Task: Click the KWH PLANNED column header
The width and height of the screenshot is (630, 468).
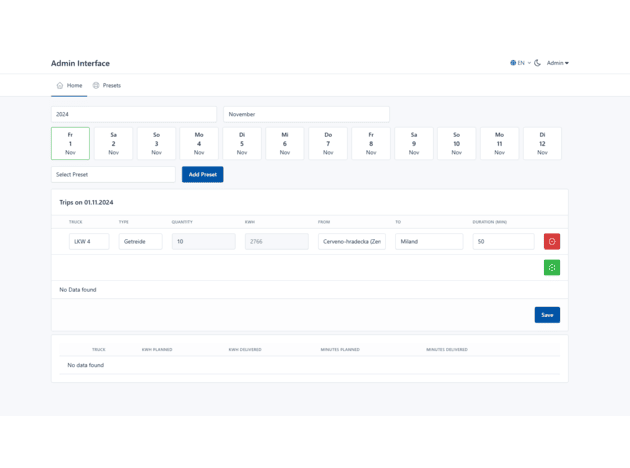Action: [157, 349]
